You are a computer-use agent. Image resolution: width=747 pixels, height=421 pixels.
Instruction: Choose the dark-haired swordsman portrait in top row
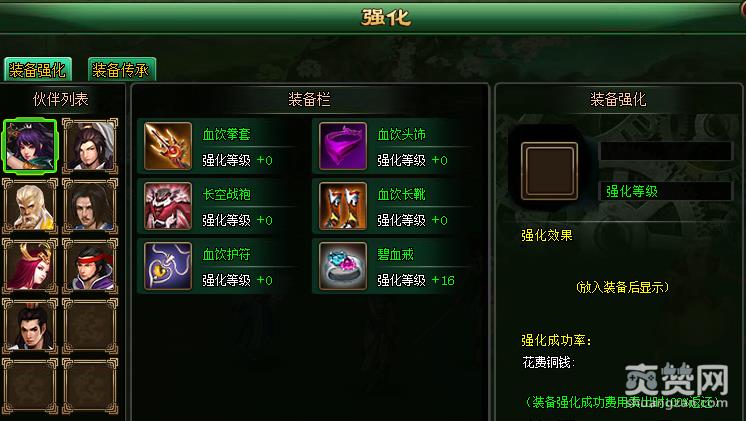(90, 146)
